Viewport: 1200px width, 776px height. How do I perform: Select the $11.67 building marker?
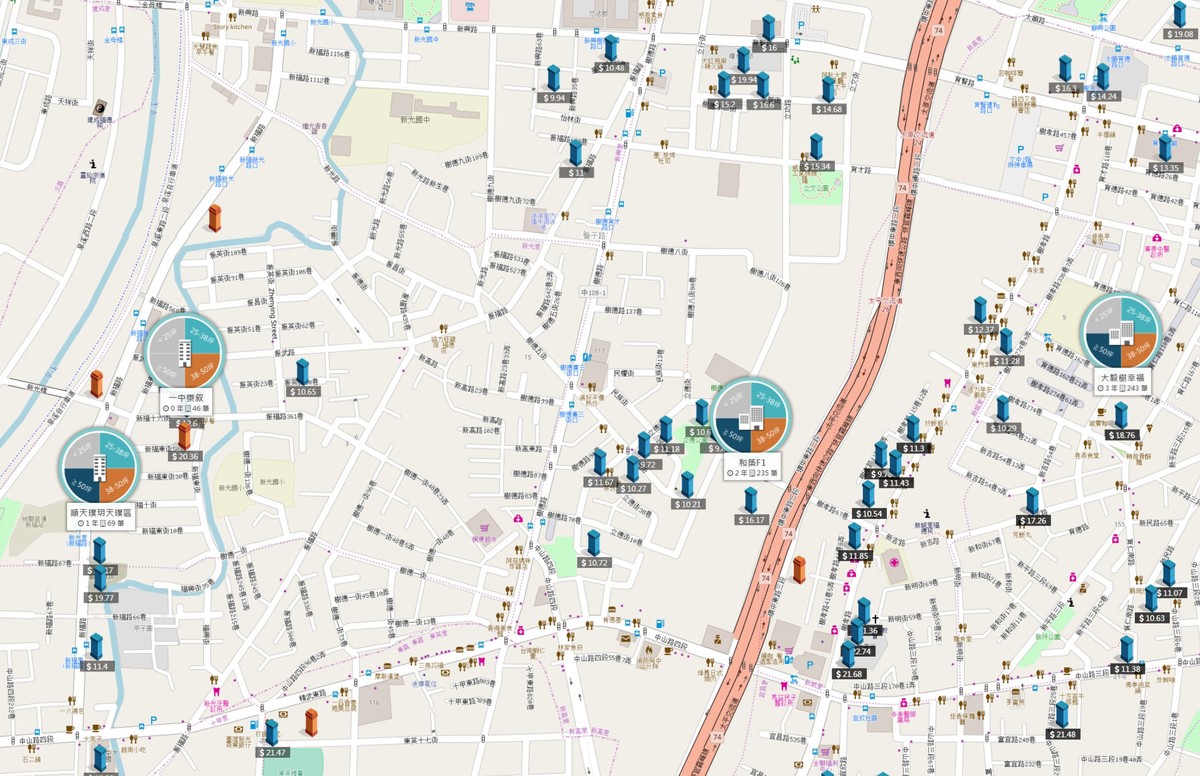coord(600,462)
